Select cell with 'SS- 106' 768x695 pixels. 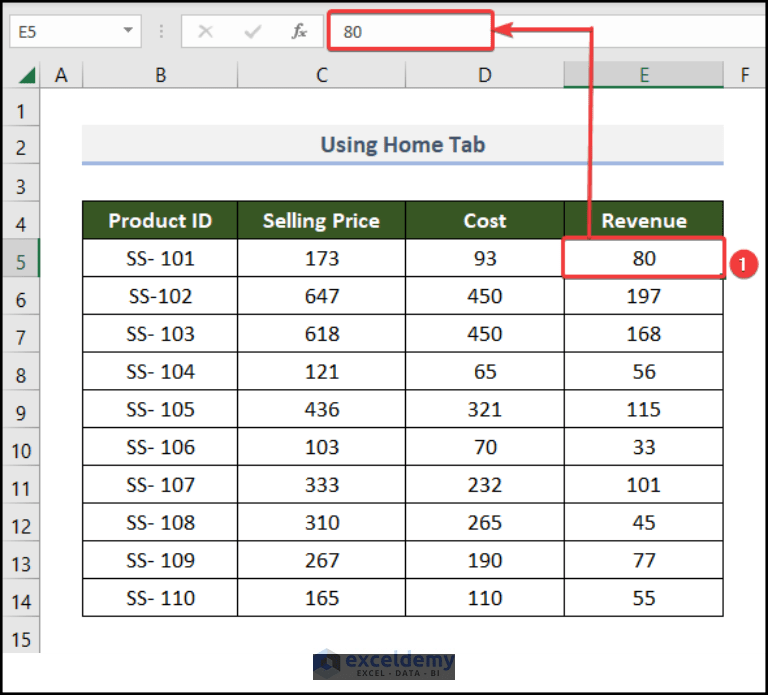[x=160, y=447]
